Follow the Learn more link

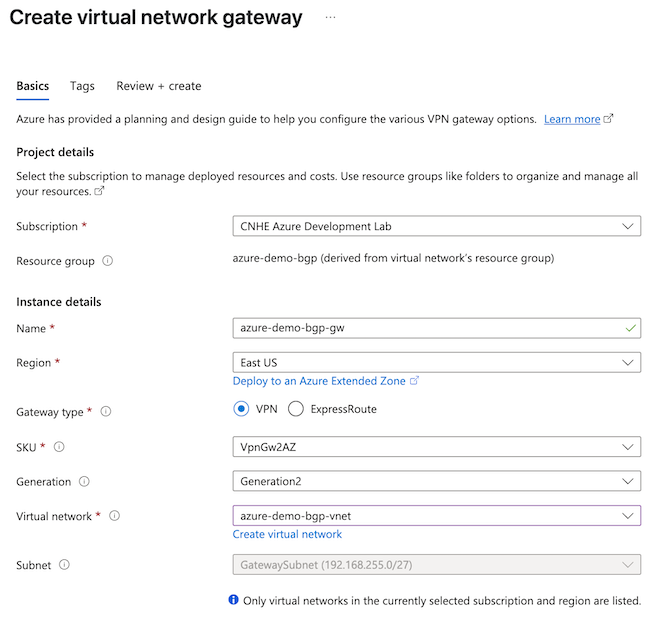point(572,119)
